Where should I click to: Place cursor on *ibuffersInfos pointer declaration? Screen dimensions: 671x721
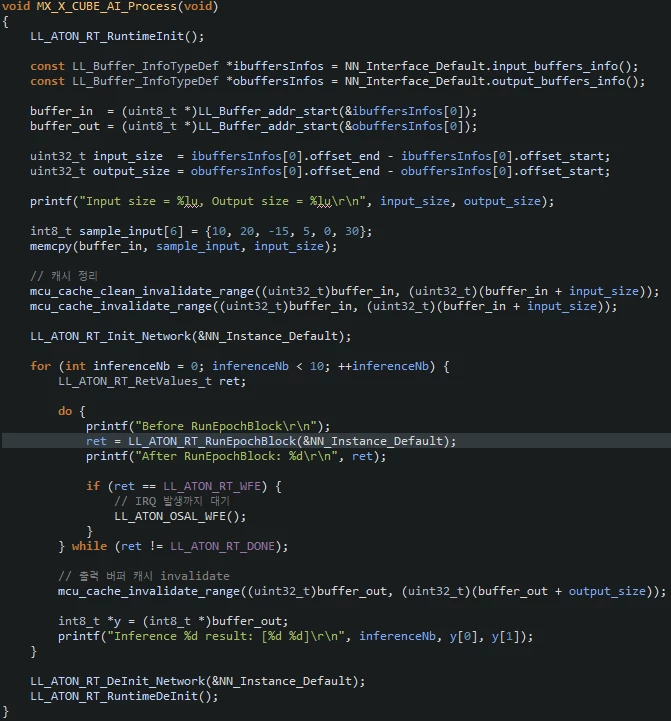tap(275, 66)
